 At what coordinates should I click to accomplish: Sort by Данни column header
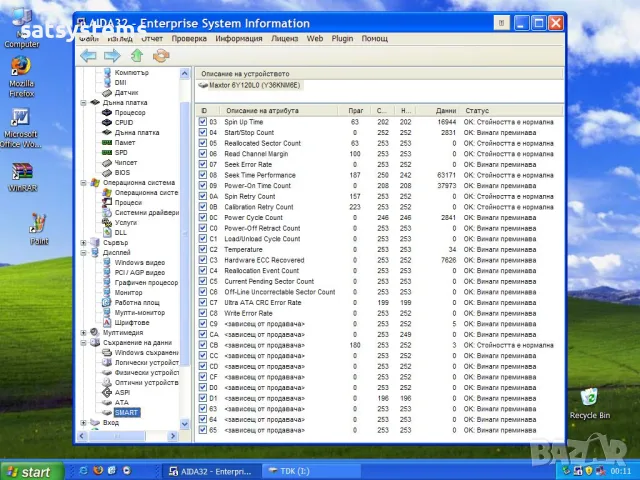(437, 111)
